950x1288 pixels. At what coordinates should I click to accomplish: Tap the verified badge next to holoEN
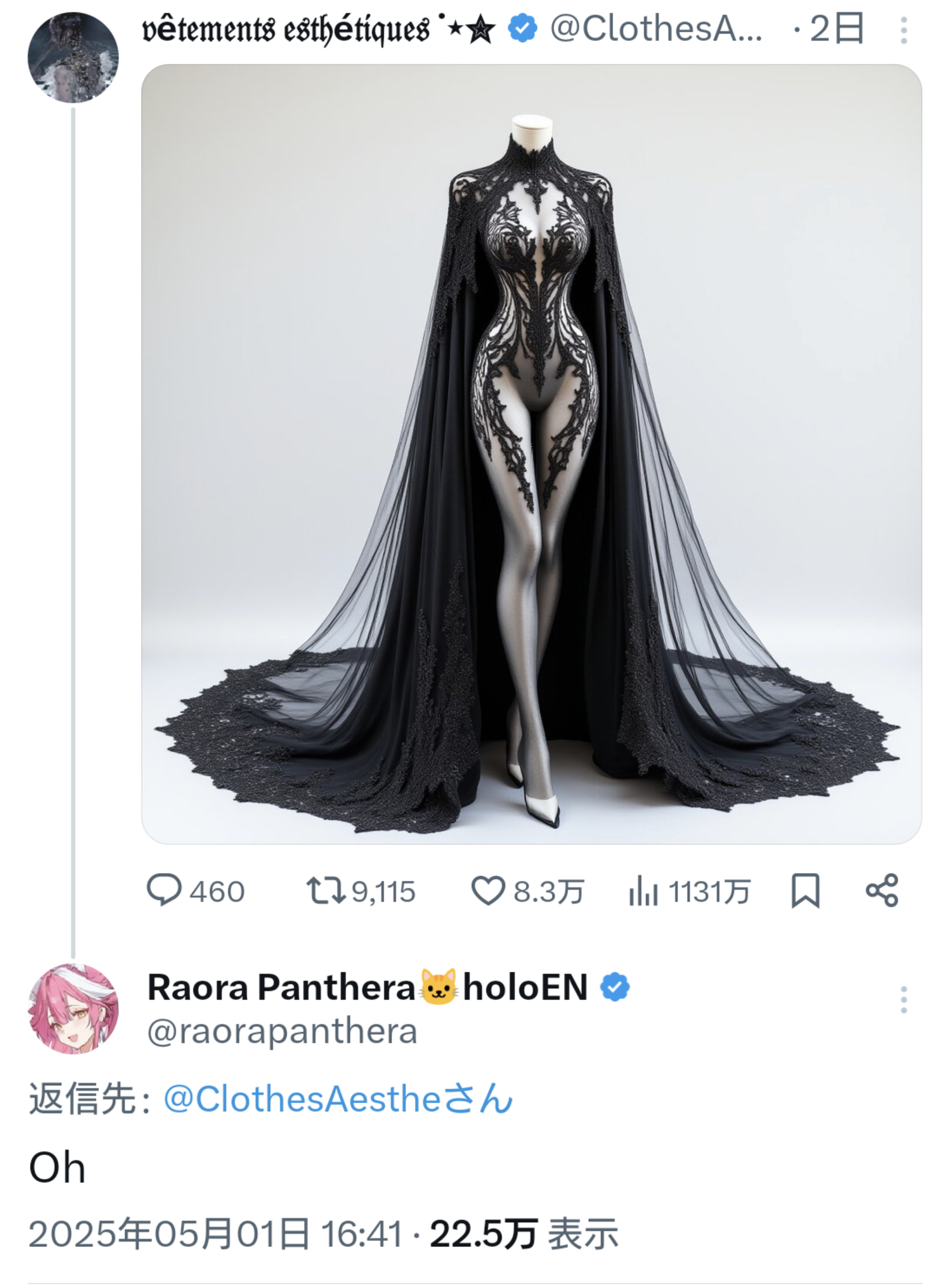pyautogui.click(x=615, y=987)
